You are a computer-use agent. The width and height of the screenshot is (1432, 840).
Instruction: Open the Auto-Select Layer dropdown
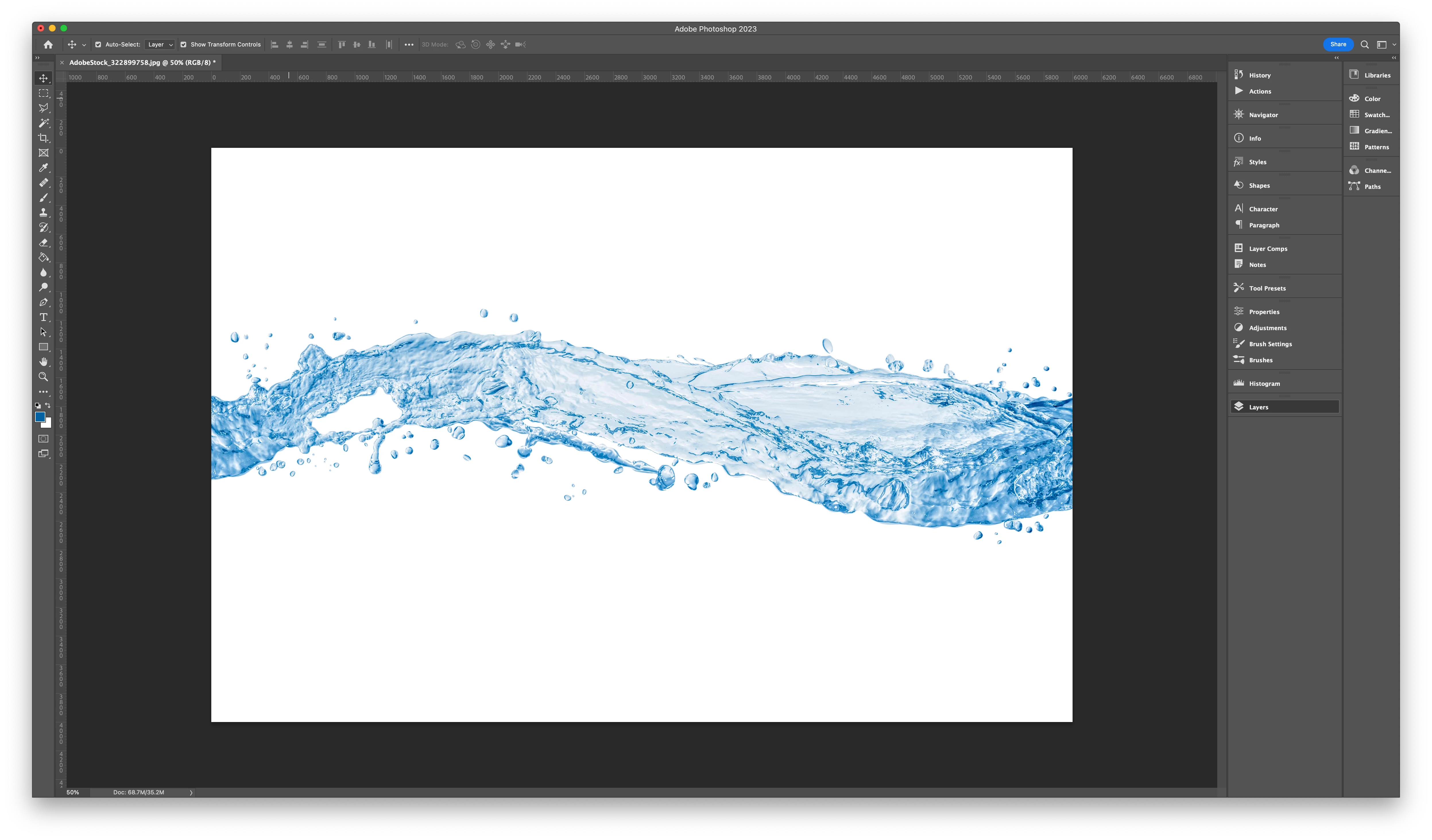(160, 44)
